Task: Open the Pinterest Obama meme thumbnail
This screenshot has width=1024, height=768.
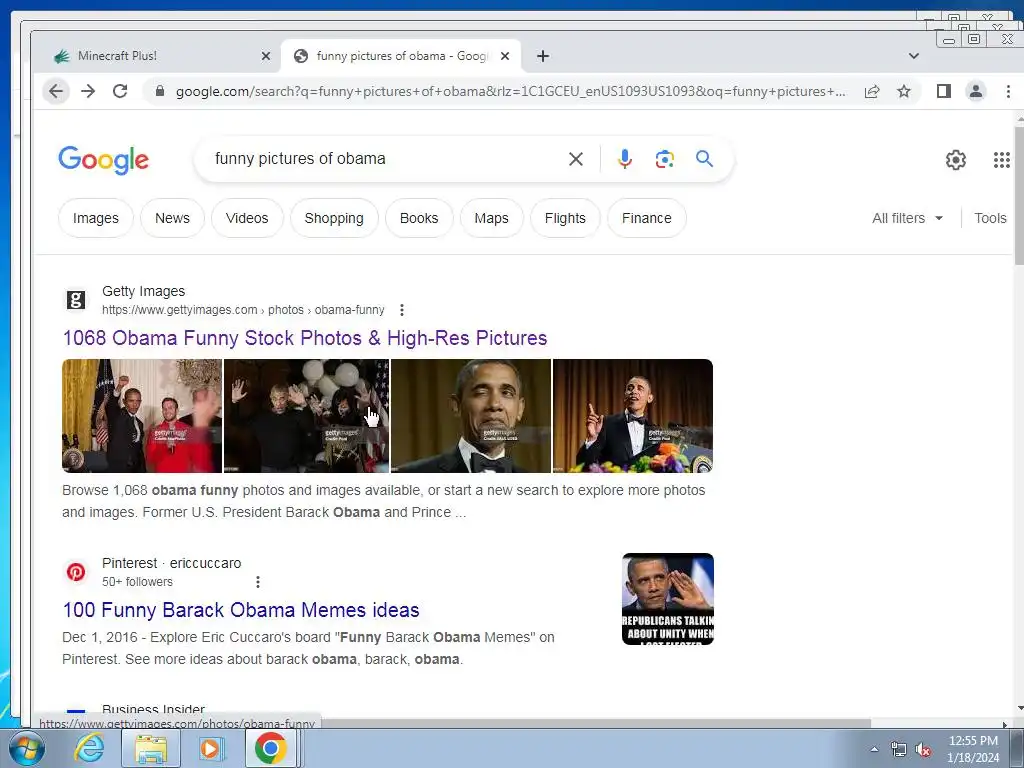Action: [668, 599]
